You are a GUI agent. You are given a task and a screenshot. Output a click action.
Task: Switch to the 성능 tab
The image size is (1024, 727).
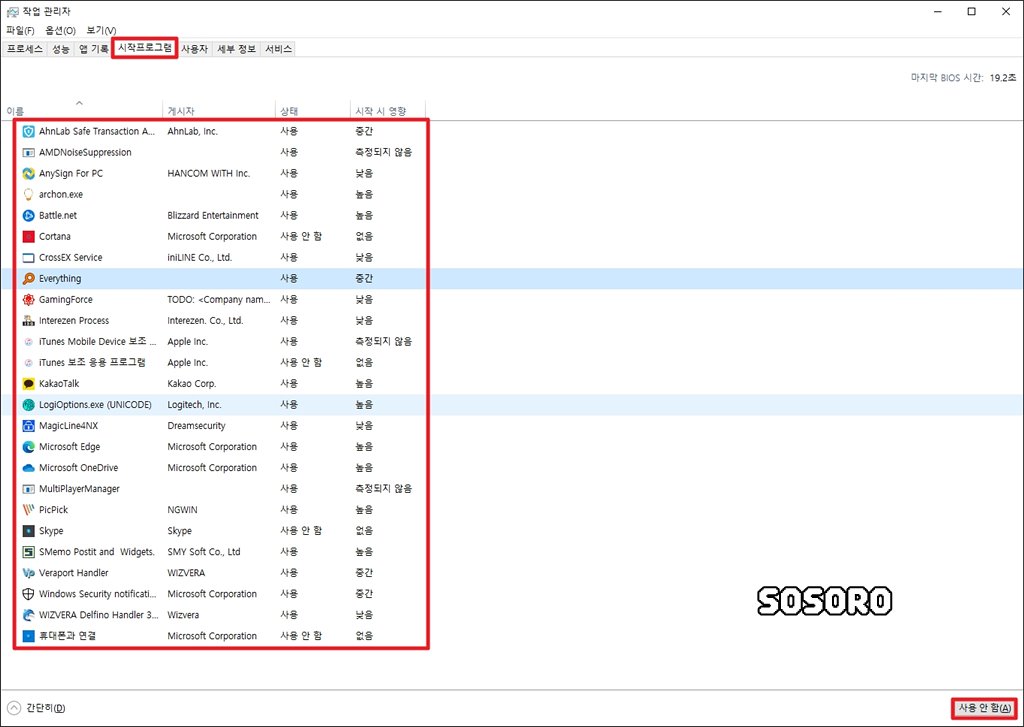pyautogui.click(x=61, y=49)
